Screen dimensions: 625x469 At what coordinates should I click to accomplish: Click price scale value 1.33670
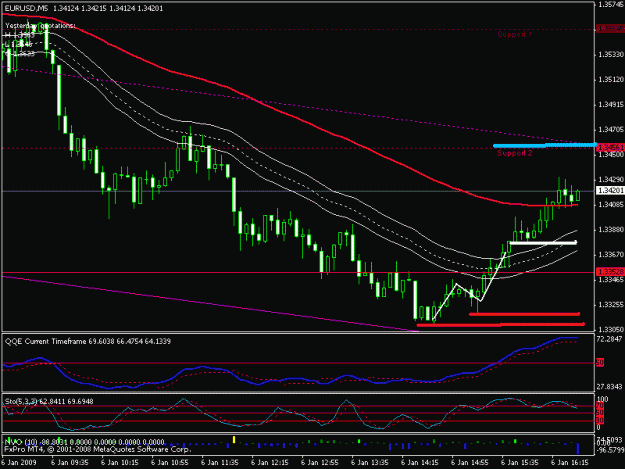tap(611, 254)
